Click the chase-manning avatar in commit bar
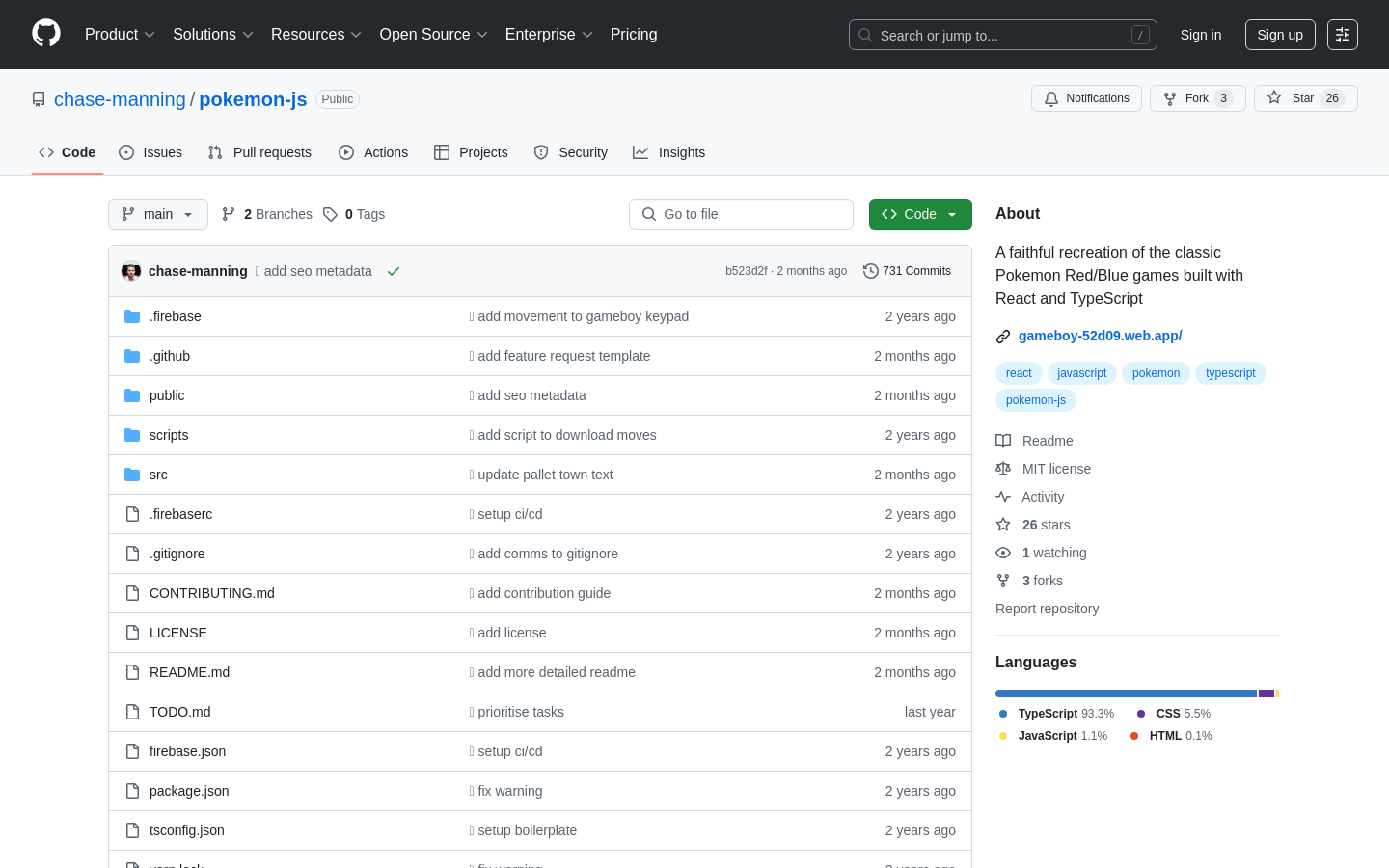Viewport: 1389px width, 868px height. 131,271
